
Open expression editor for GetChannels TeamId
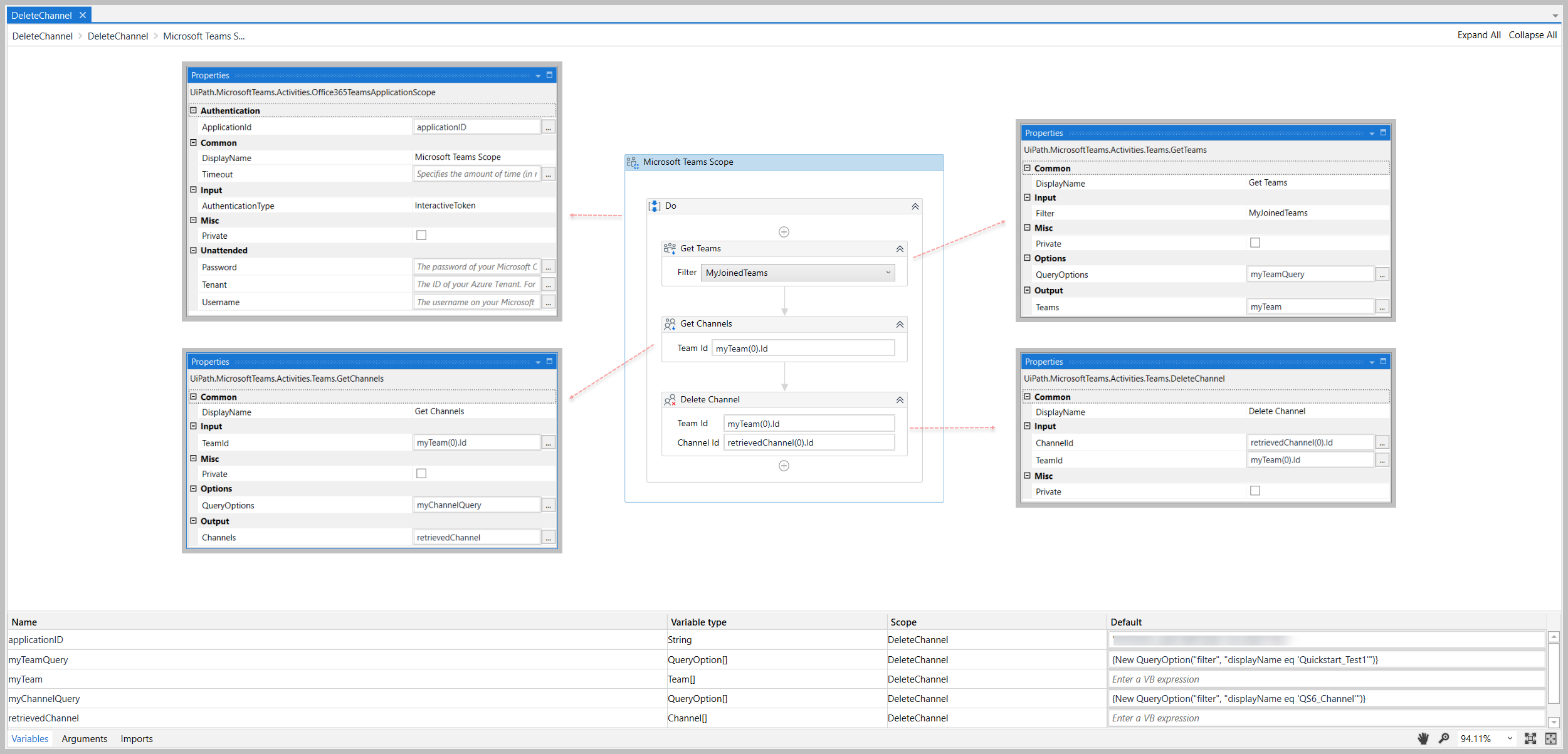pyautogui.click(x=549, y=443)
